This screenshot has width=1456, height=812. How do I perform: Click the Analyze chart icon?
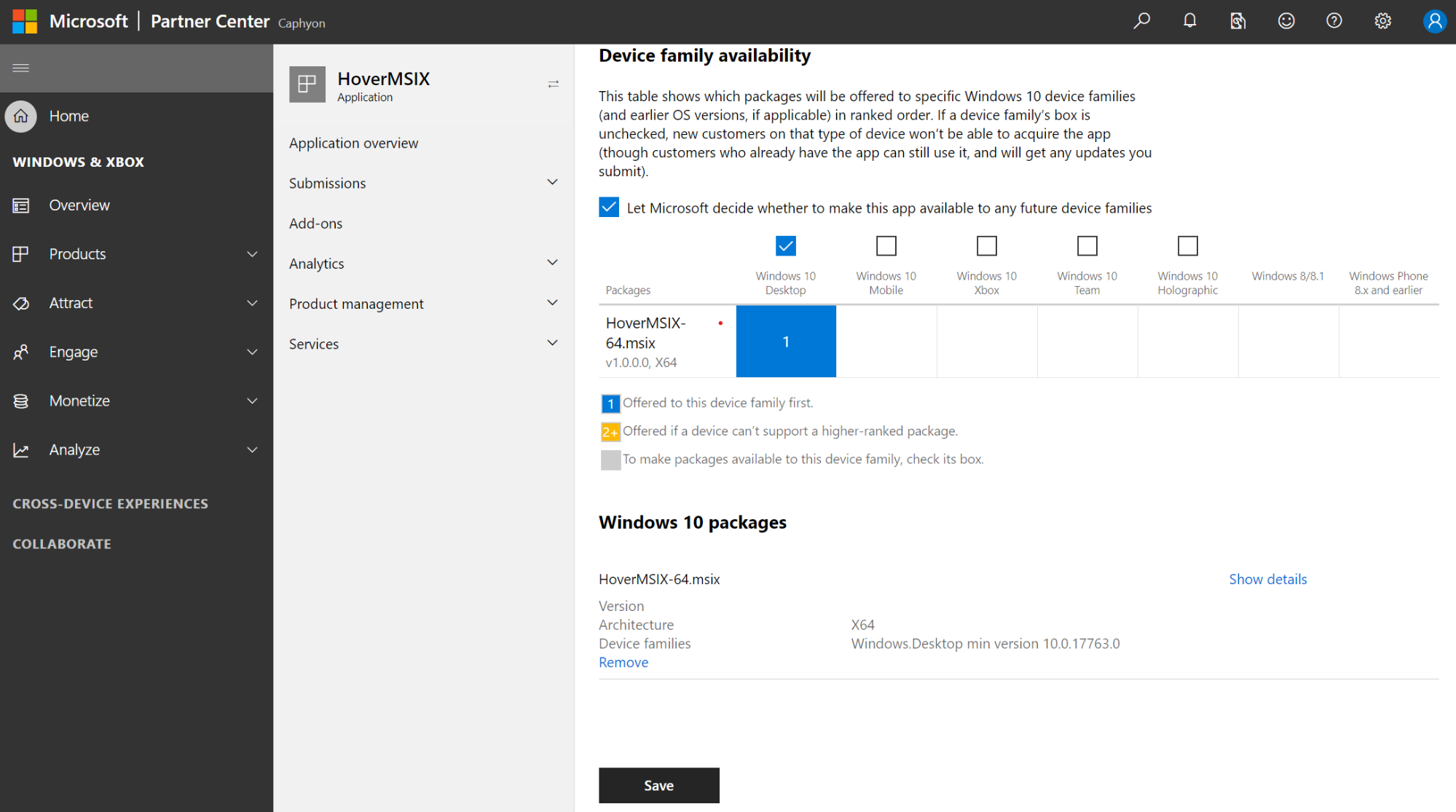tap(21, 450)
